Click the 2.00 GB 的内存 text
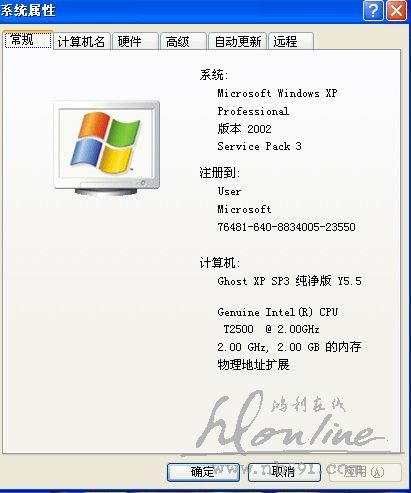The height and width of the screenshot is (493, 411). click(319, 347)
